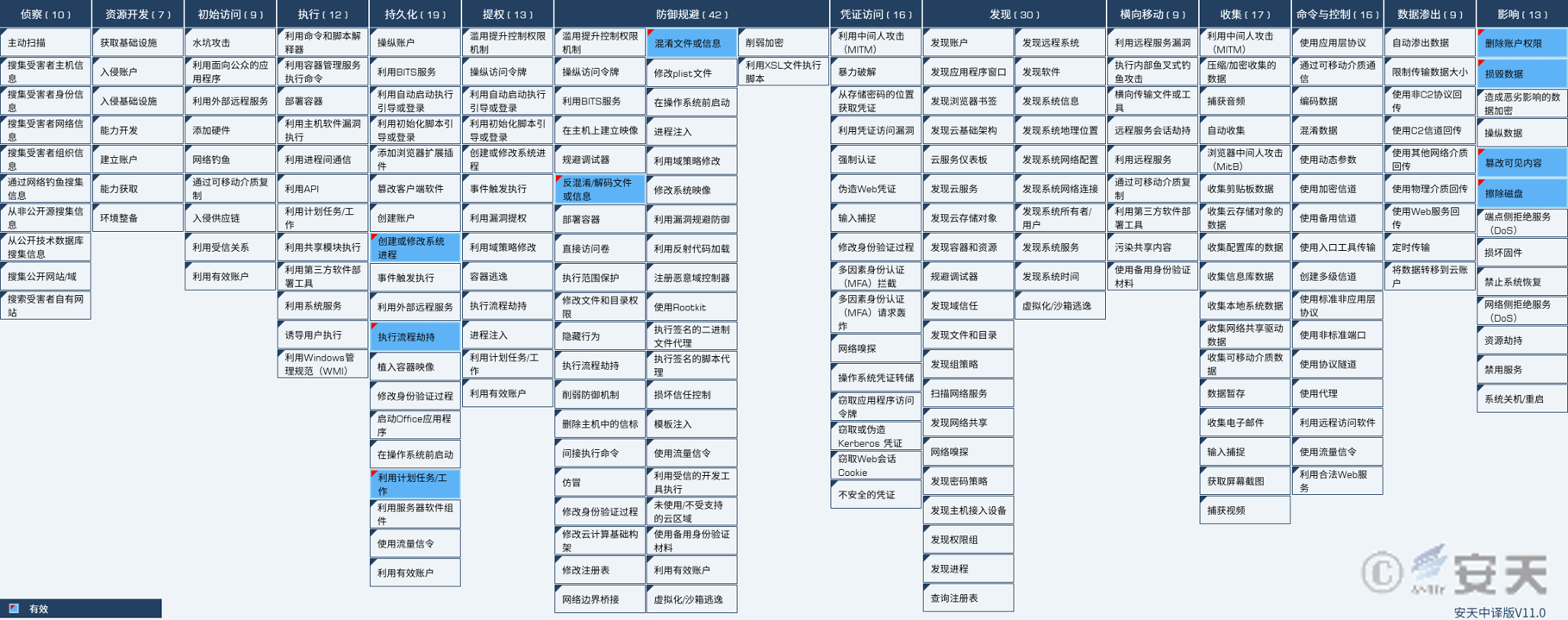The width and height of the screenshot is (1568, 620).
Task: Open the 发现 (30) column header
Action: click(1015, 14)
